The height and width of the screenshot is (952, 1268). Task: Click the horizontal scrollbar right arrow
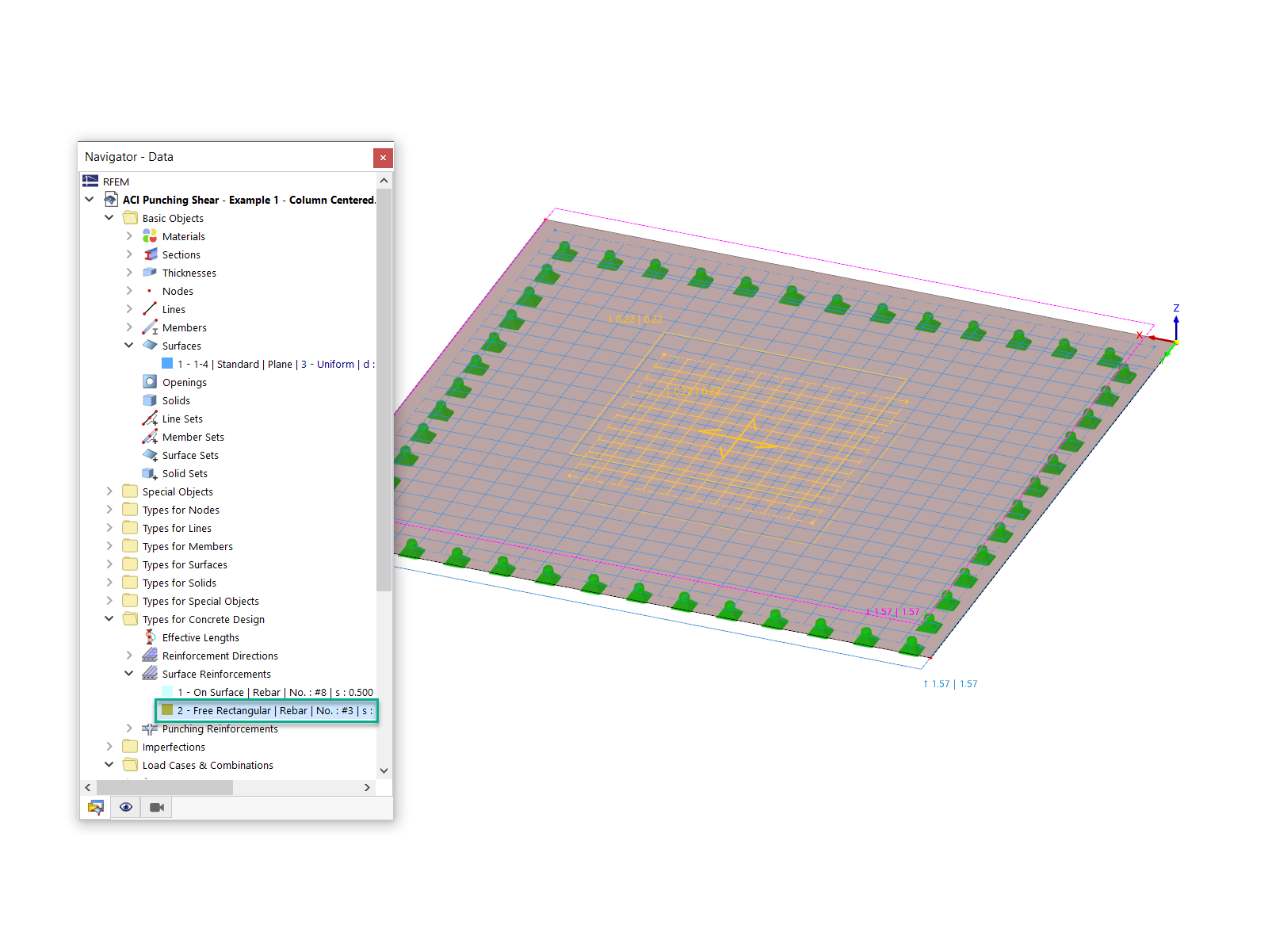pos(367,787)
